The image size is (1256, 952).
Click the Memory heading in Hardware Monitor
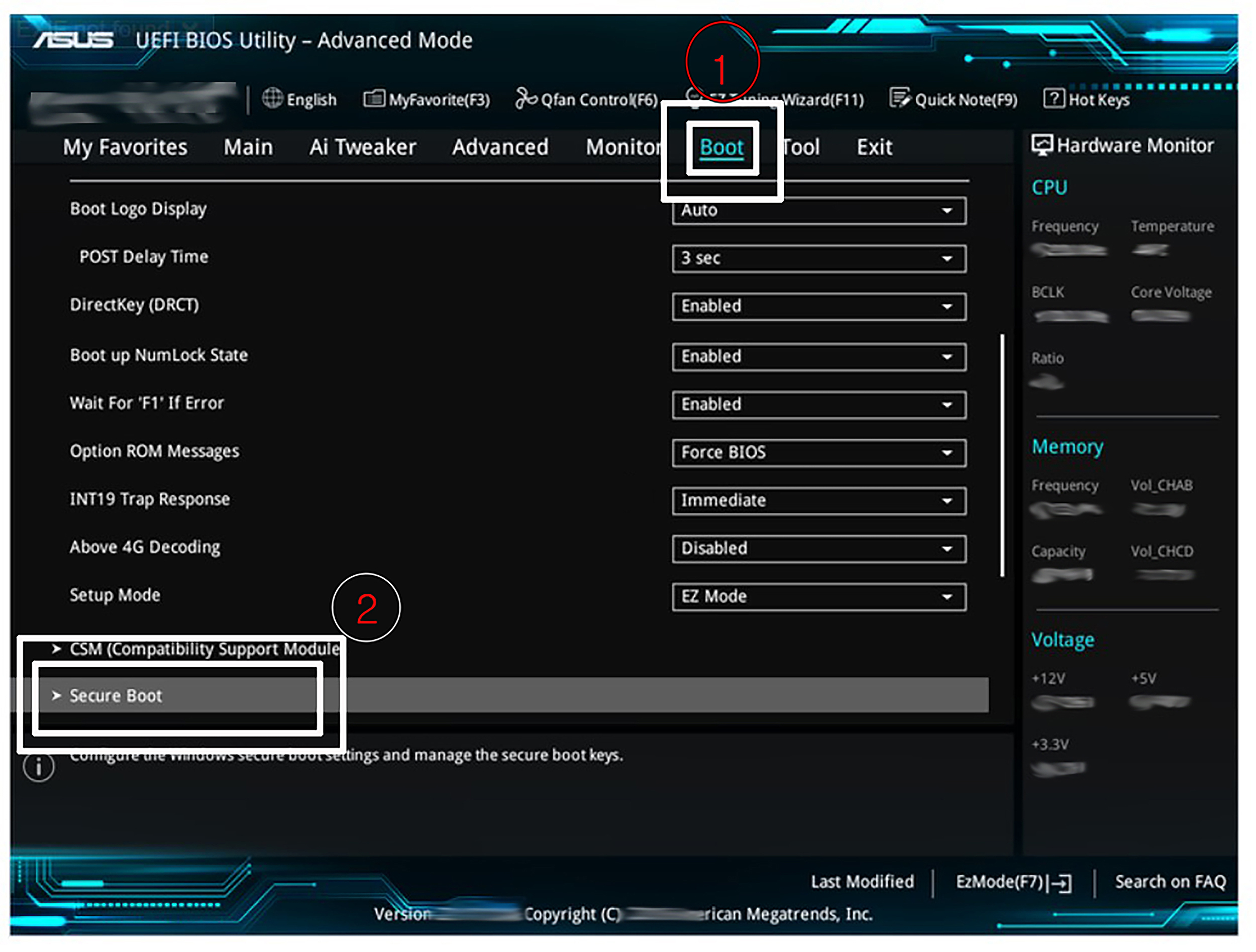pyautogui.click(x=1068, y=447)
